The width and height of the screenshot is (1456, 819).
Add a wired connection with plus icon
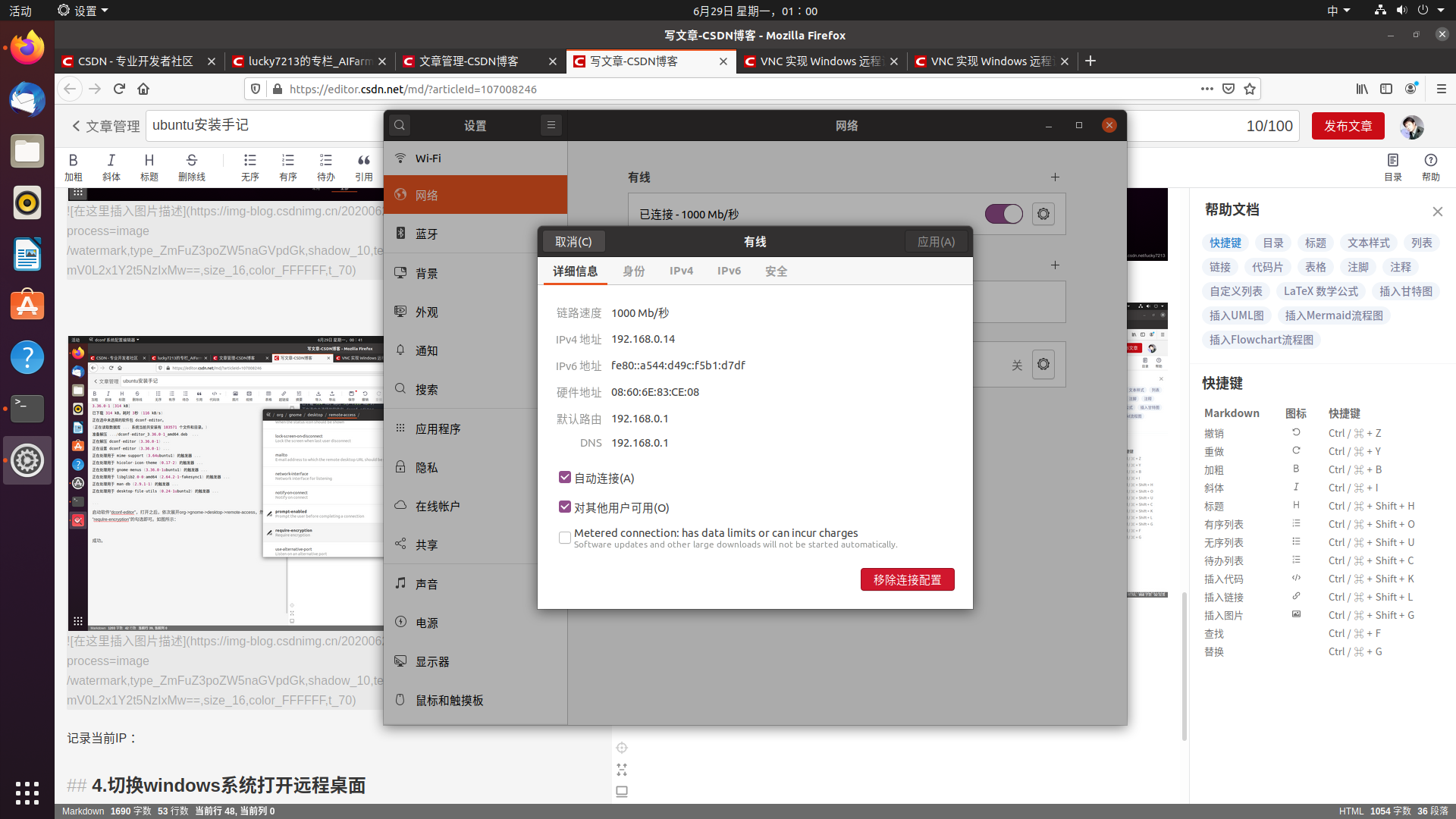pyautogui.click(x=1055, y=177)
